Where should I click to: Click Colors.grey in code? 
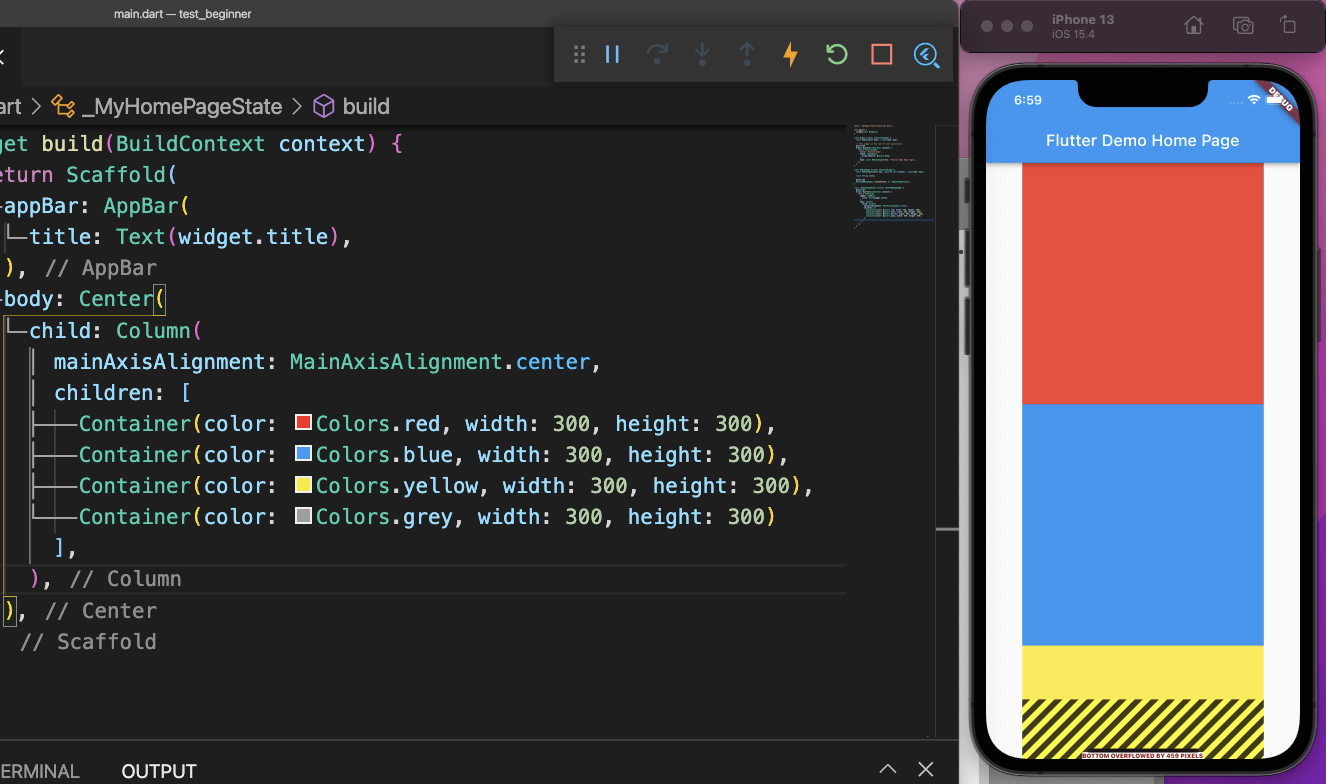pos(384,516)
